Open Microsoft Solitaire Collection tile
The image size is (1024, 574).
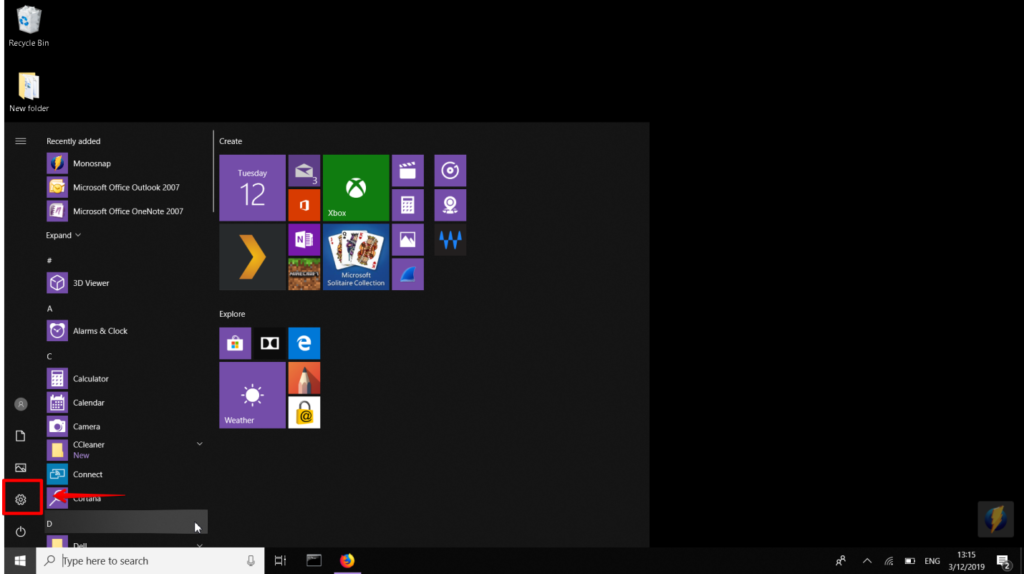coord(356,257)
